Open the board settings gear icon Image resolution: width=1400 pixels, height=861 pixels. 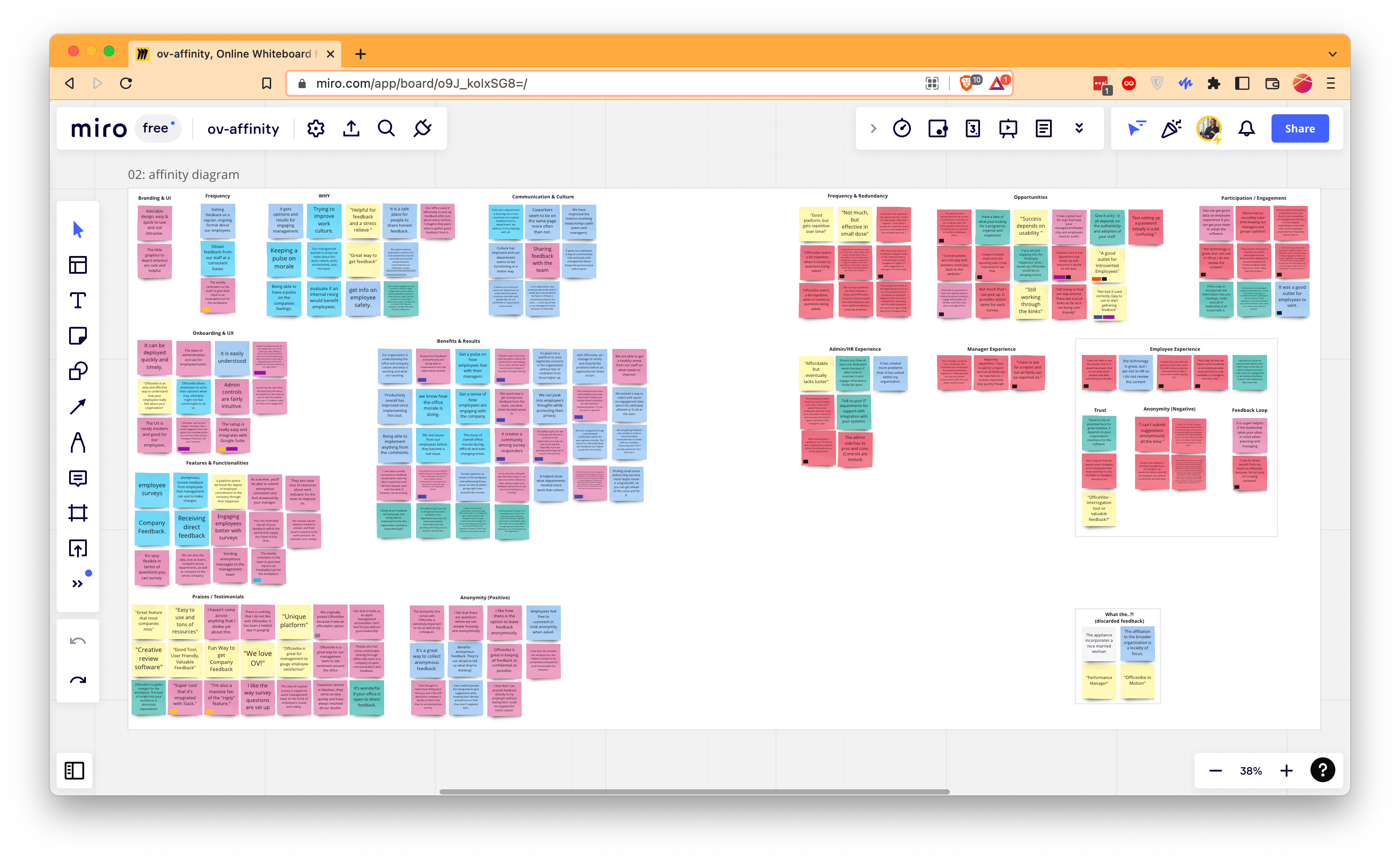315,128
